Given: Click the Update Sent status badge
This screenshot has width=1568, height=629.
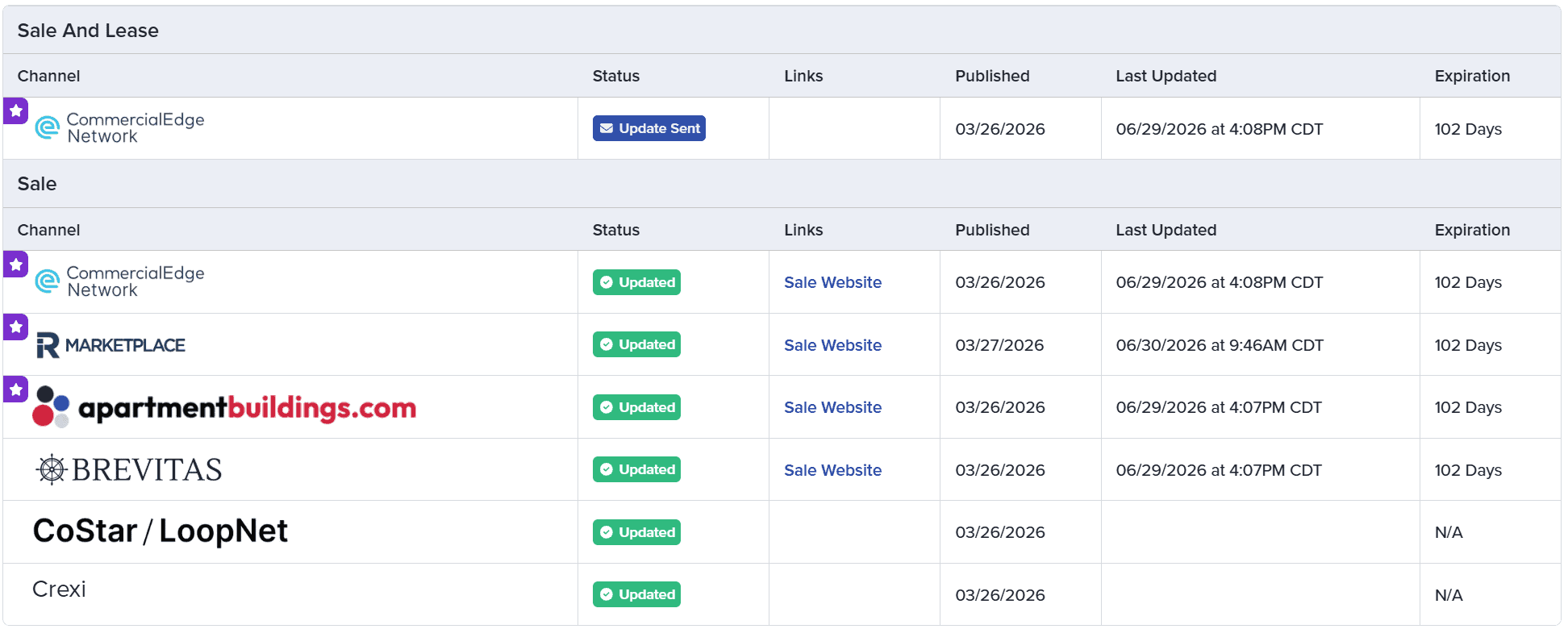Looking at the screenshot, I should click(x=649, y=128).
